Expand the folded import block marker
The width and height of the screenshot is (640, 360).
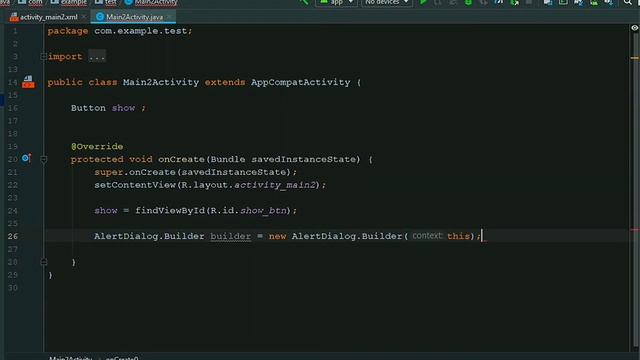tap(43, 56)
